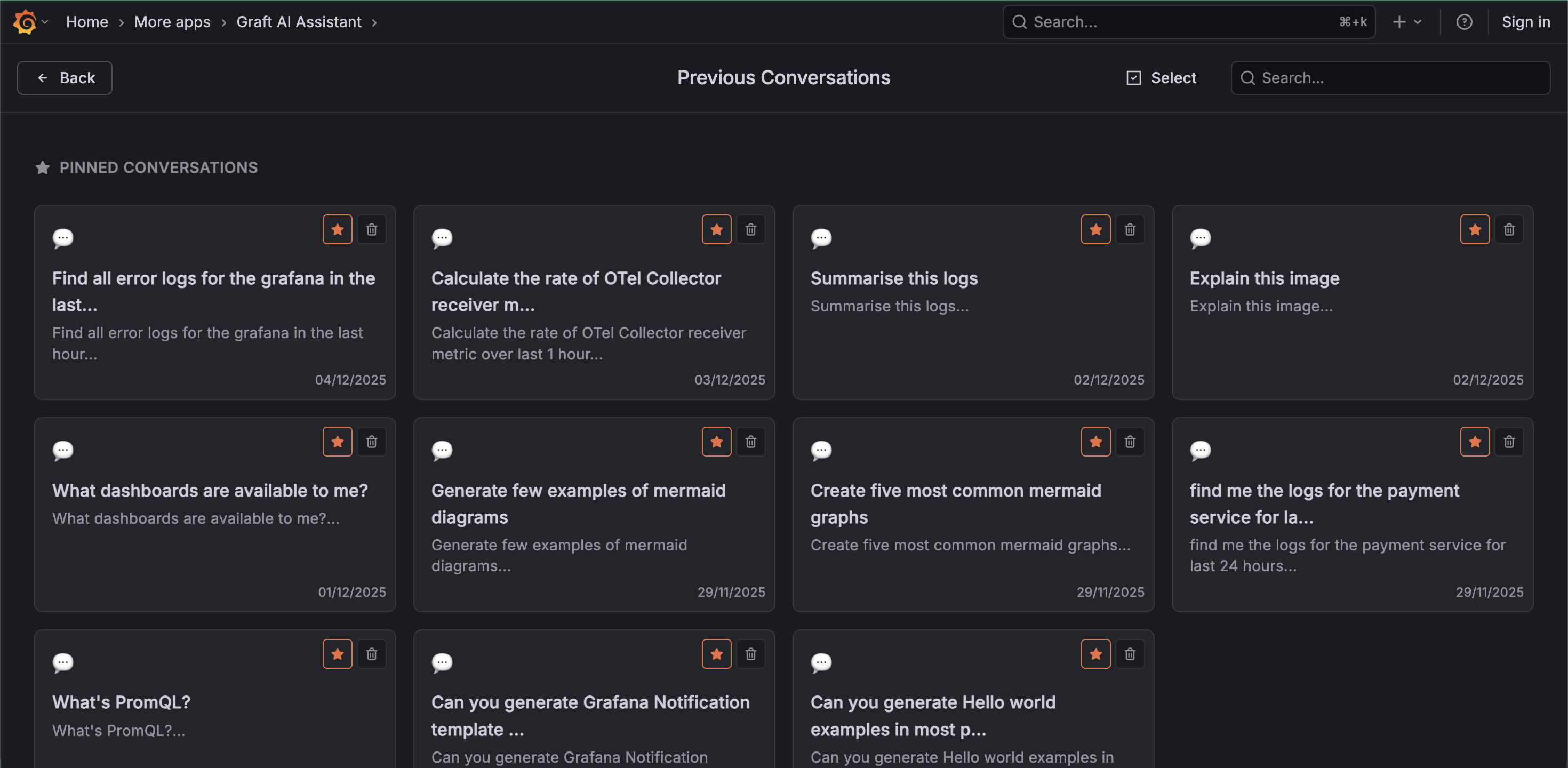Viewport: 1568px width, 768px height.
Task: Unpin the 'What dashboards are available' conversation
Action: pyautogui.click(x=337, y=442)
